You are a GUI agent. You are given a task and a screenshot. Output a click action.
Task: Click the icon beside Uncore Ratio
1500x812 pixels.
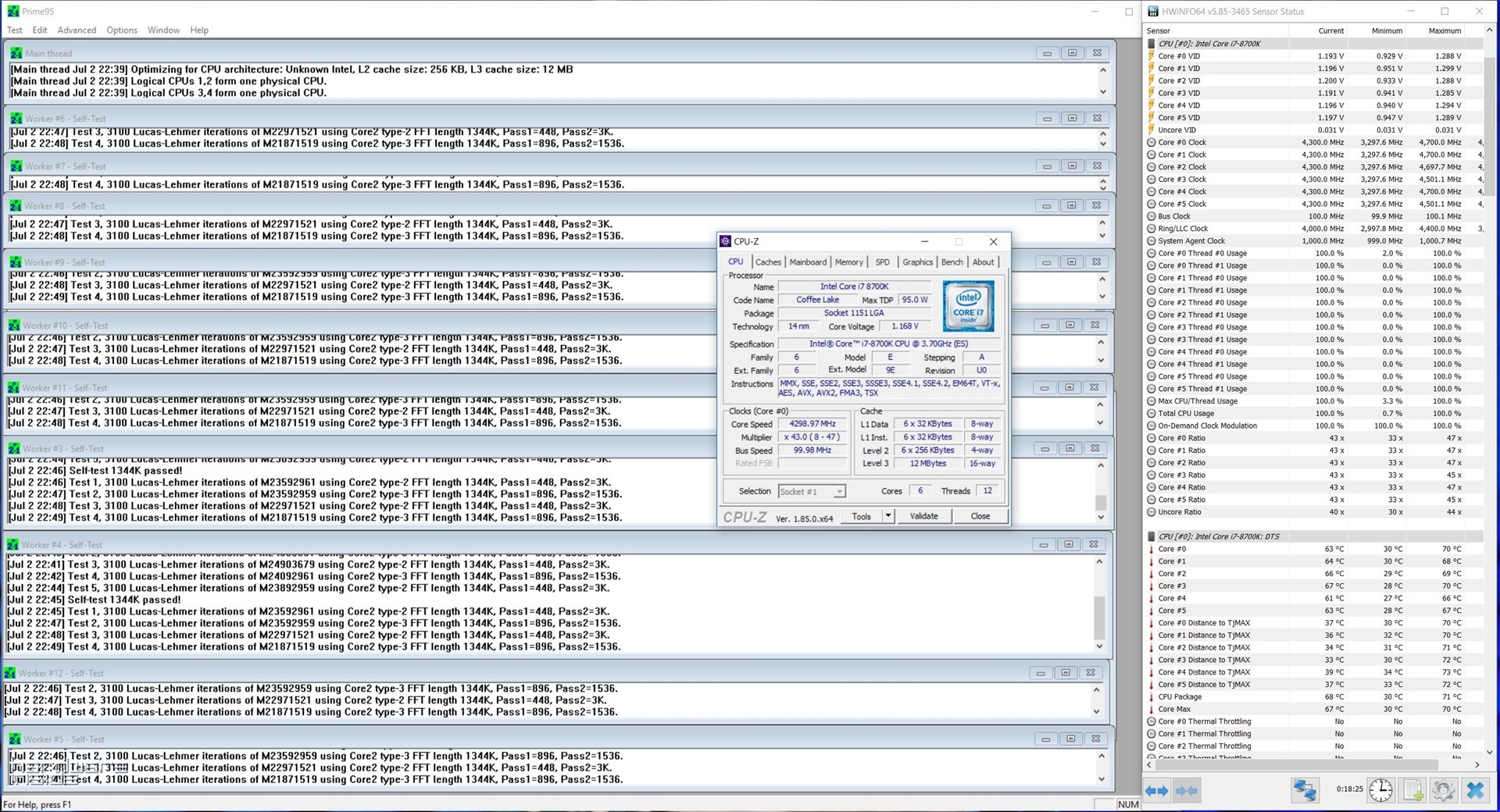[x=1151, y=512]
